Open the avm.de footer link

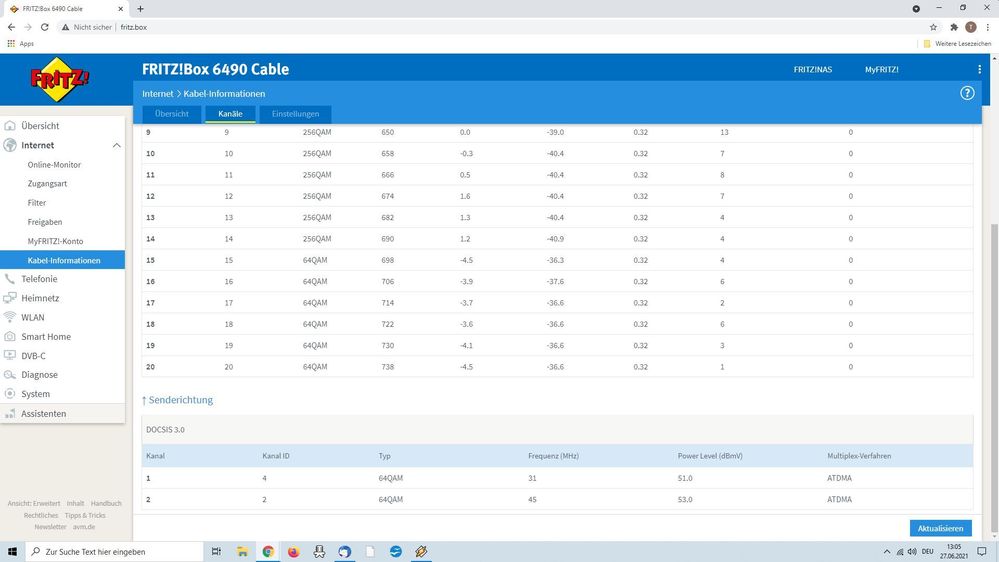point(83,527)
